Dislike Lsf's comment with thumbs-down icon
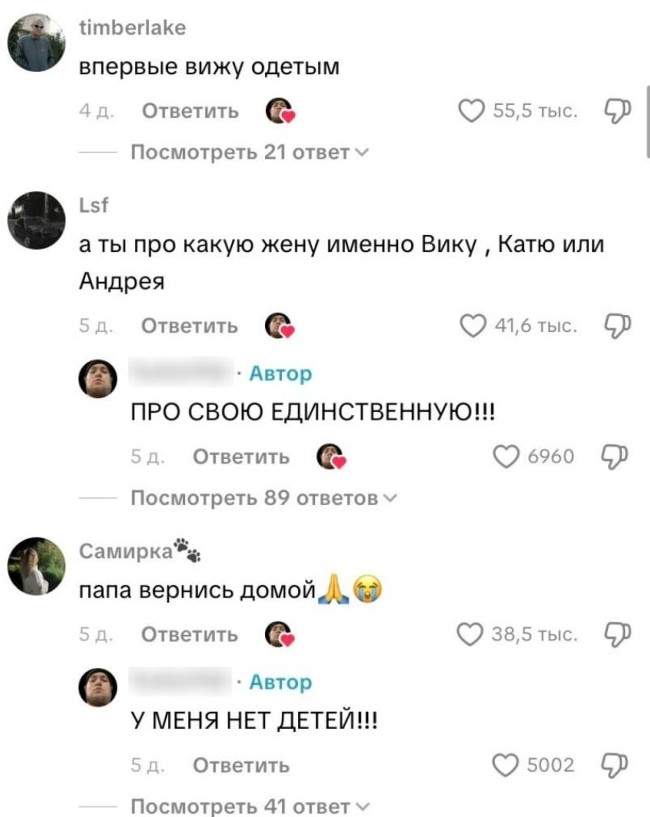Viewport: 650px width, 817px height. click(x=618, y=326)
